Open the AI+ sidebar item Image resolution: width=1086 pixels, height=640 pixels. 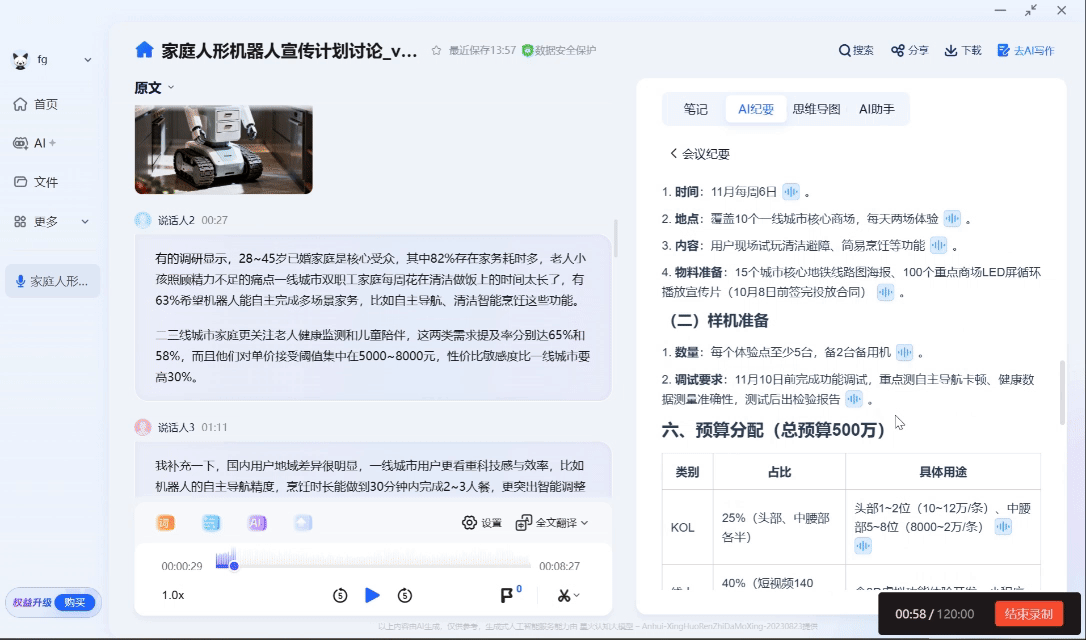click(x=40, y=141)
